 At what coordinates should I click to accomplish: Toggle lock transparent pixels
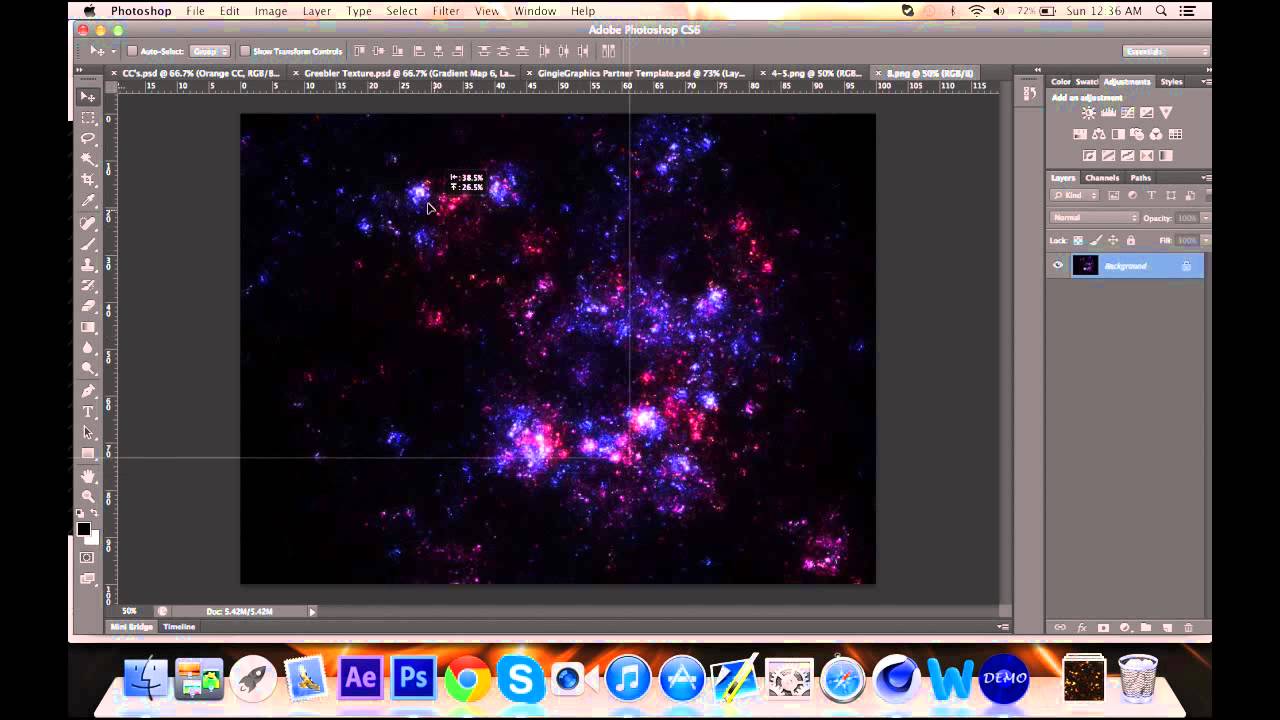point(1078,241)
